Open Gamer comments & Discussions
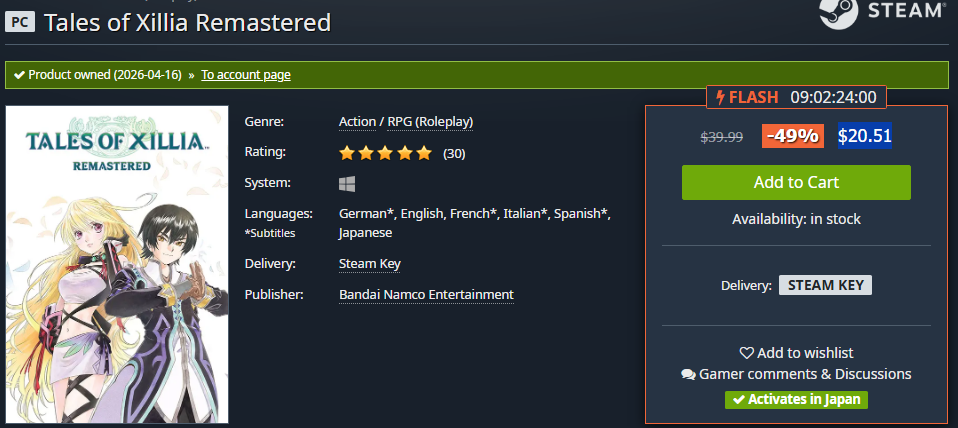958x428 pixels. coord(797,374)
